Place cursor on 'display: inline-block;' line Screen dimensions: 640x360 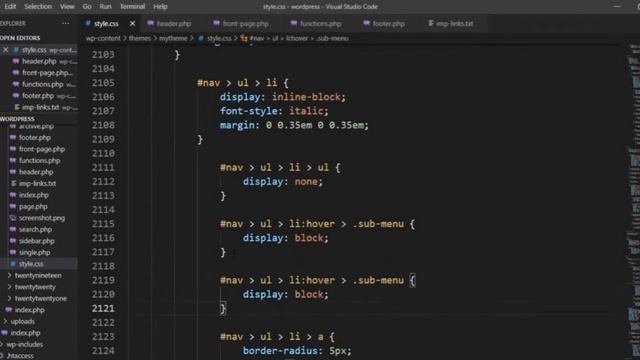pos(282,97)
